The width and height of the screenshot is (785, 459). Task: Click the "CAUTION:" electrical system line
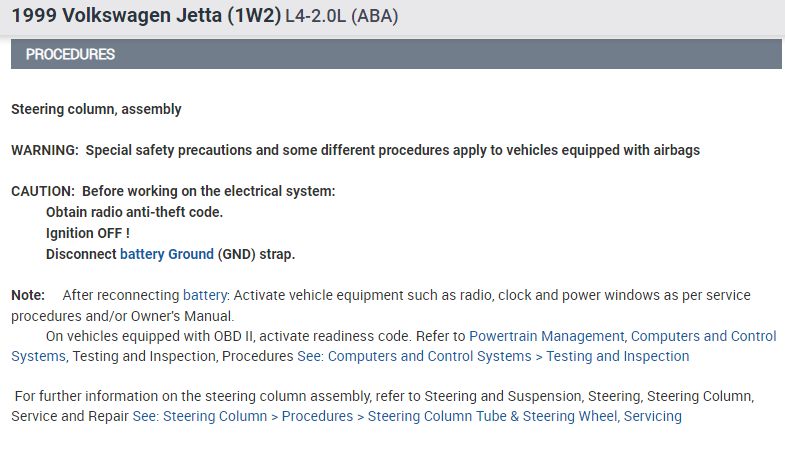point(173,191)
